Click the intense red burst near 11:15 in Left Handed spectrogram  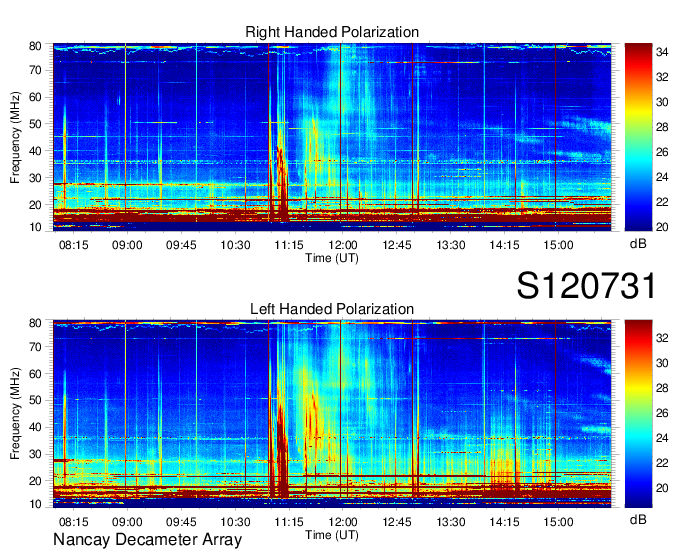[x=282, y=451]
